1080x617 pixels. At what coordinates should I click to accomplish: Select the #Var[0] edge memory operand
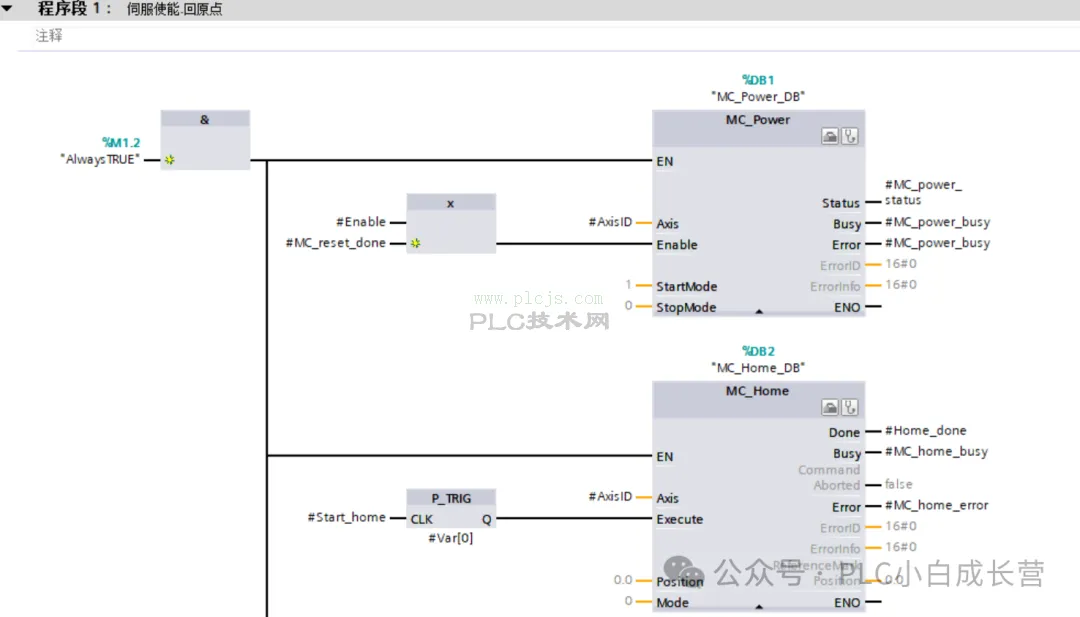click(x=450, y=538)
